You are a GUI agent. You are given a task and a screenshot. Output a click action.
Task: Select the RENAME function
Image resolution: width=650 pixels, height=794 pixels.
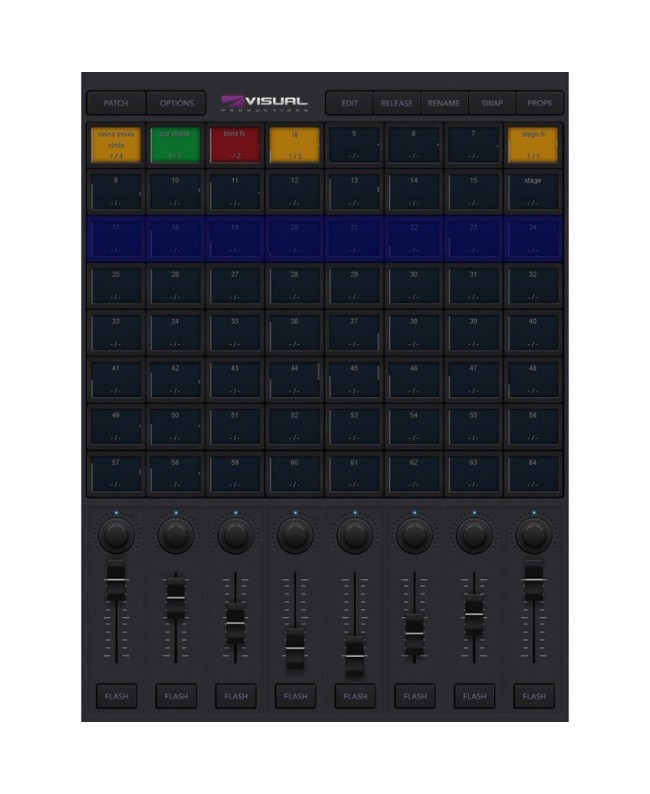point(444,103)
